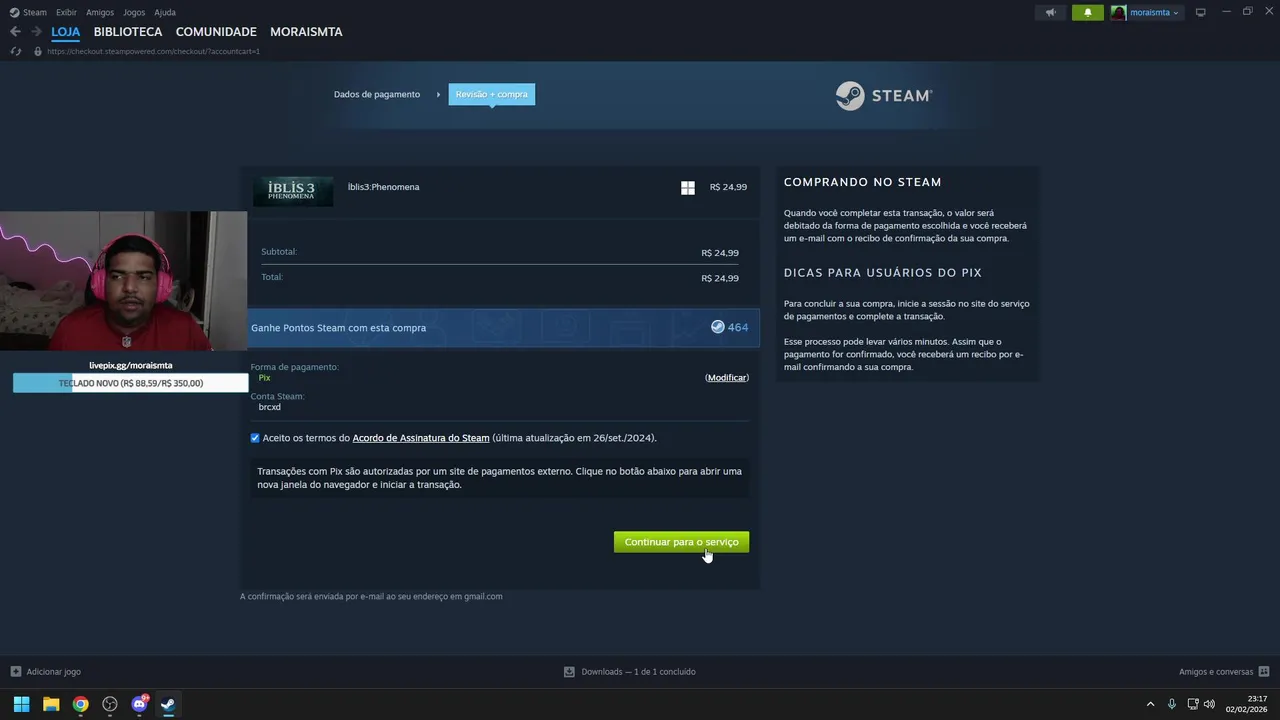The height and width of the screenshot is (720, 1280).
Task: Click the Steam announcements megaphone icon
Action: click(x=1050, y=12)
